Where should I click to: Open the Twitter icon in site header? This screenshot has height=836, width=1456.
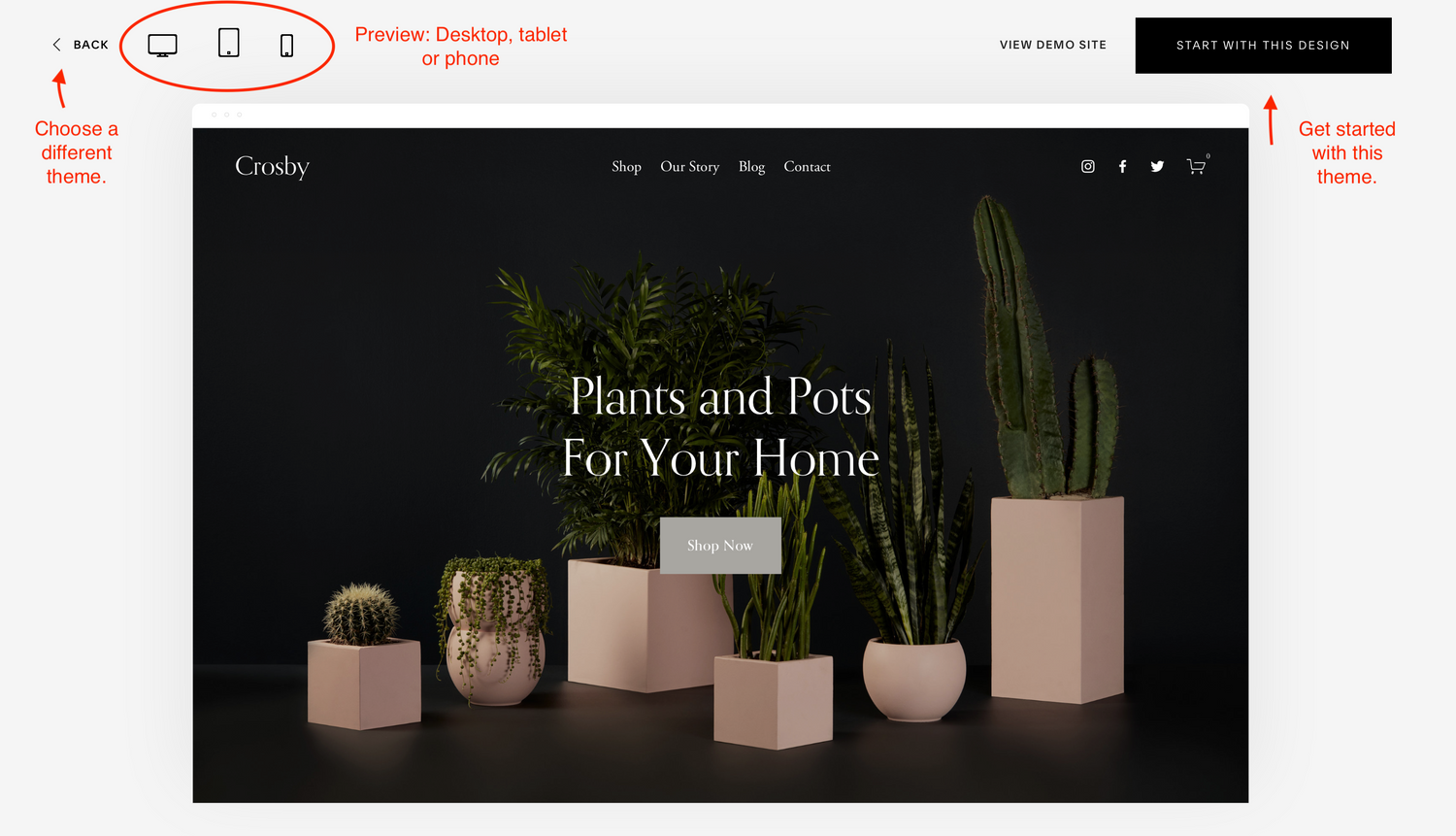point(1157,167)
